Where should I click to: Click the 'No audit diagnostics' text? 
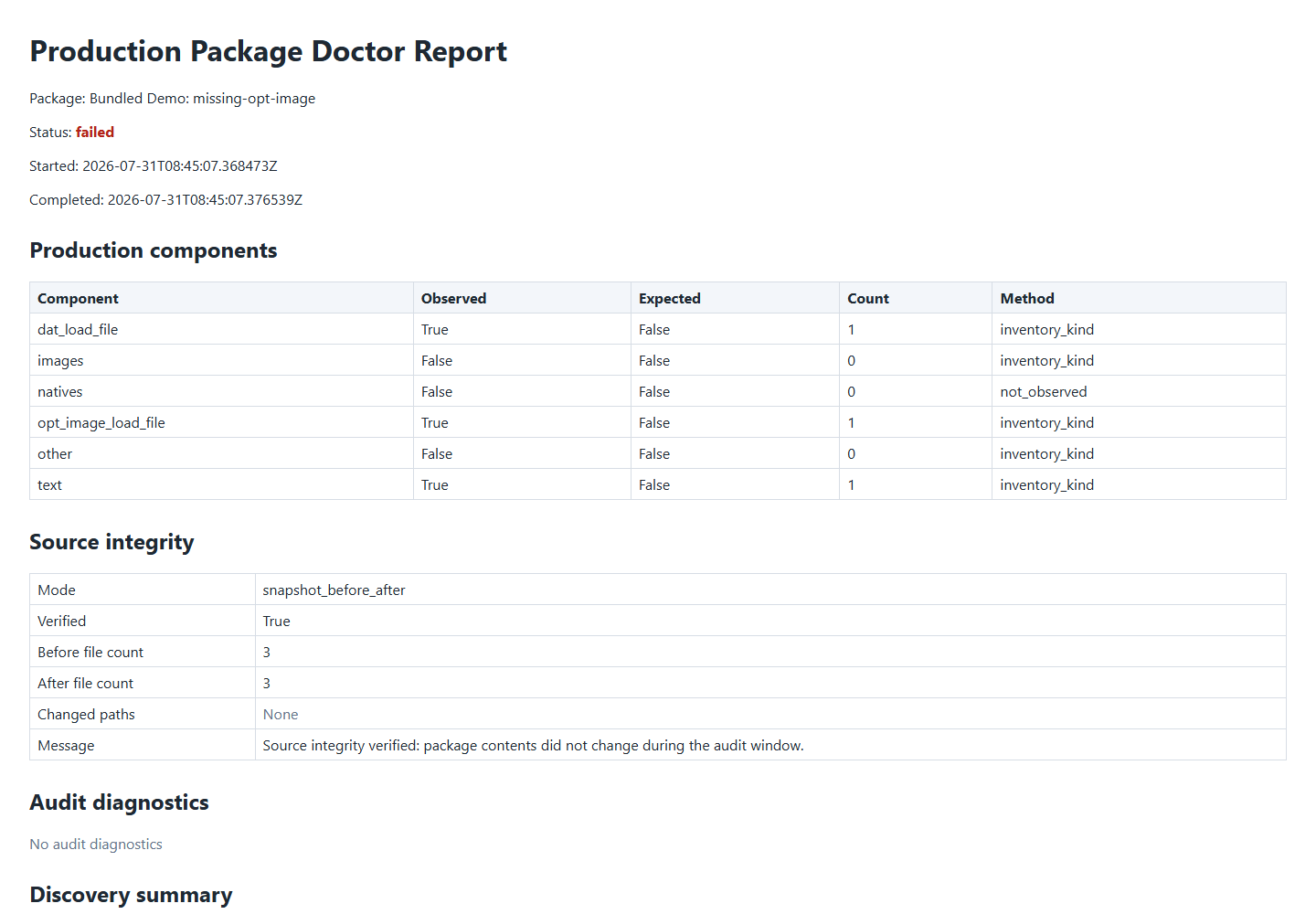96,845
